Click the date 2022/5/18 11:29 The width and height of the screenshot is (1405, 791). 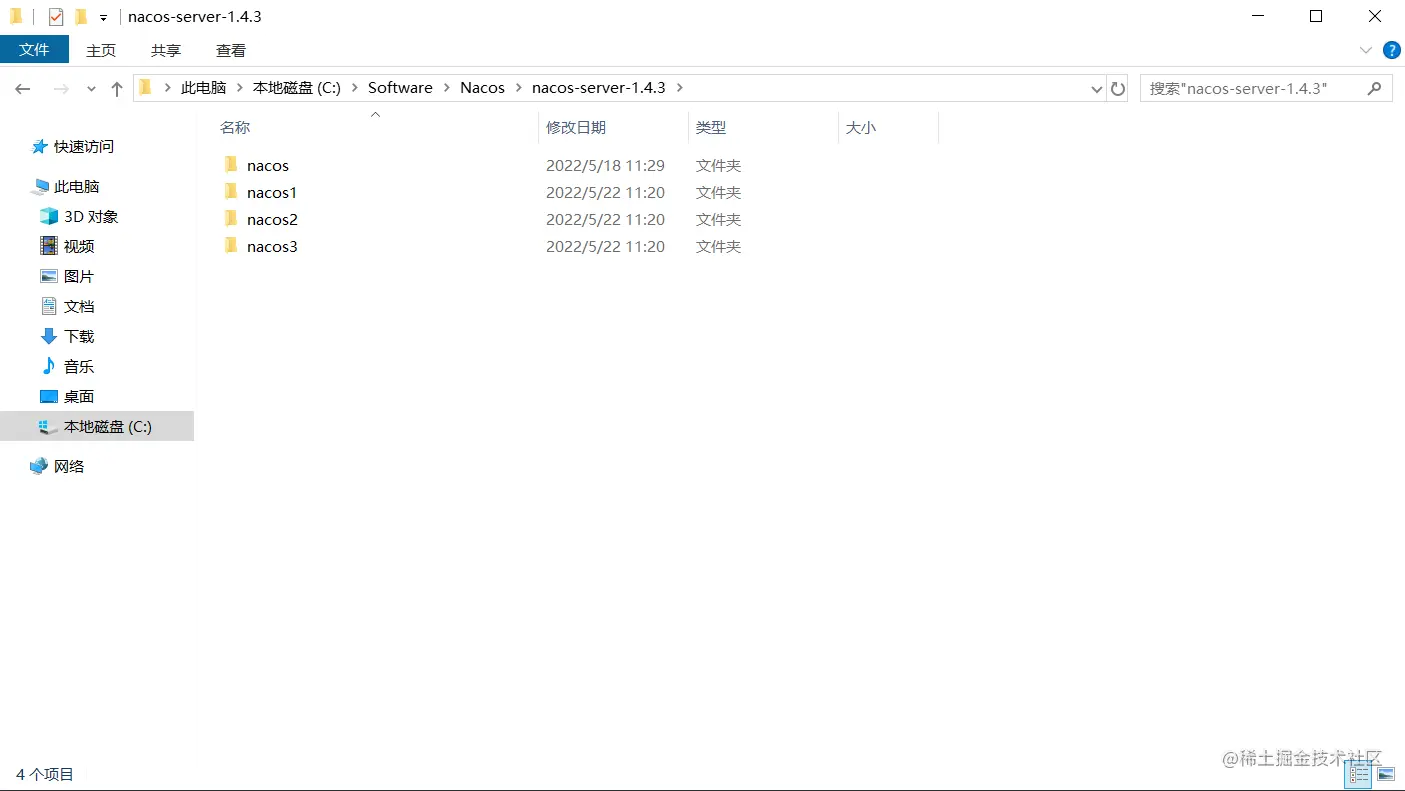pos(605,166)
